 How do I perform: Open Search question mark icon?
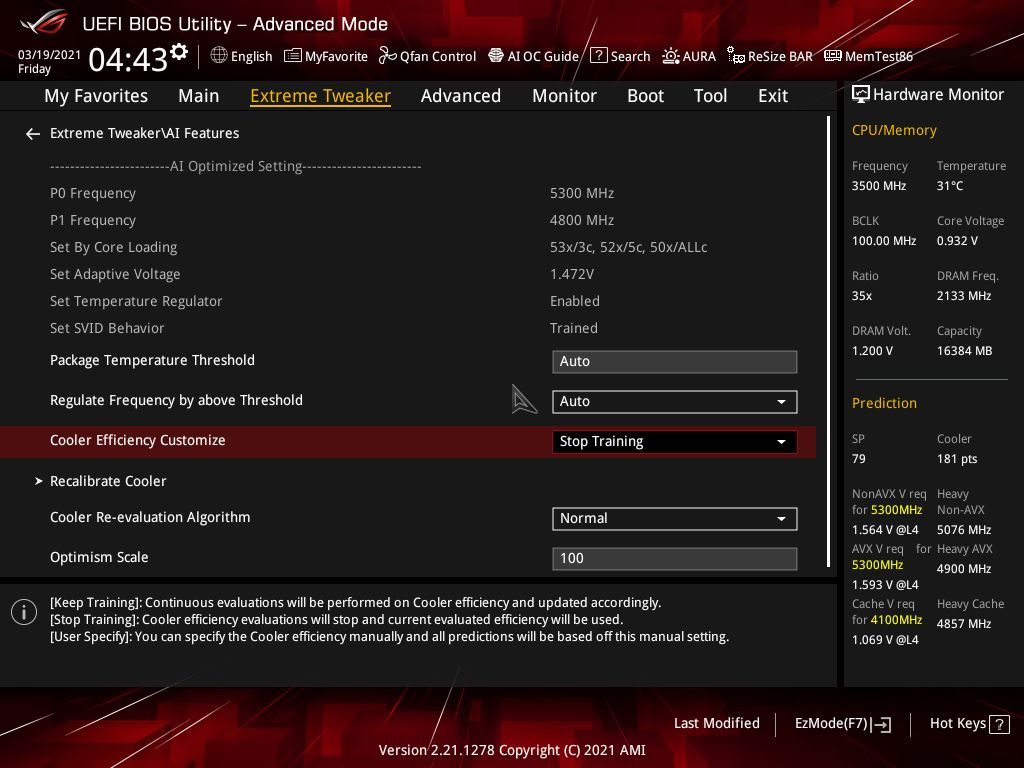(x=598, y=56)
